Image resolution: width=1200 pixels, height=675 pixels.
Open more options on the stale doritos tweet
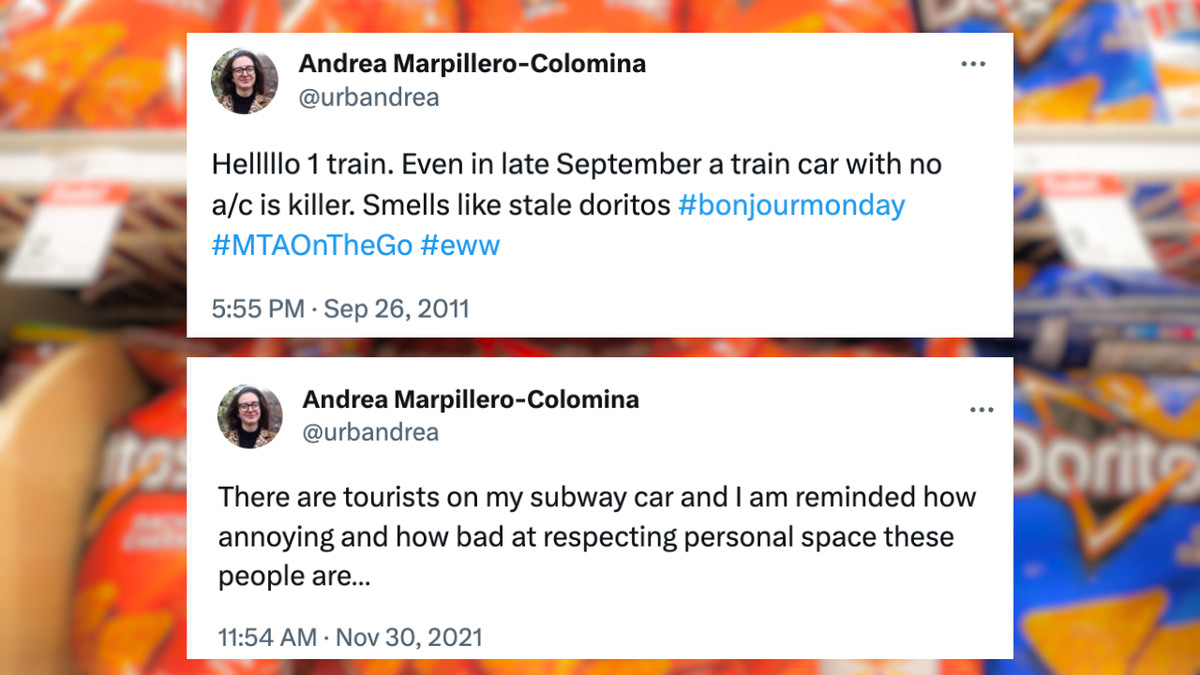[973, 64]
